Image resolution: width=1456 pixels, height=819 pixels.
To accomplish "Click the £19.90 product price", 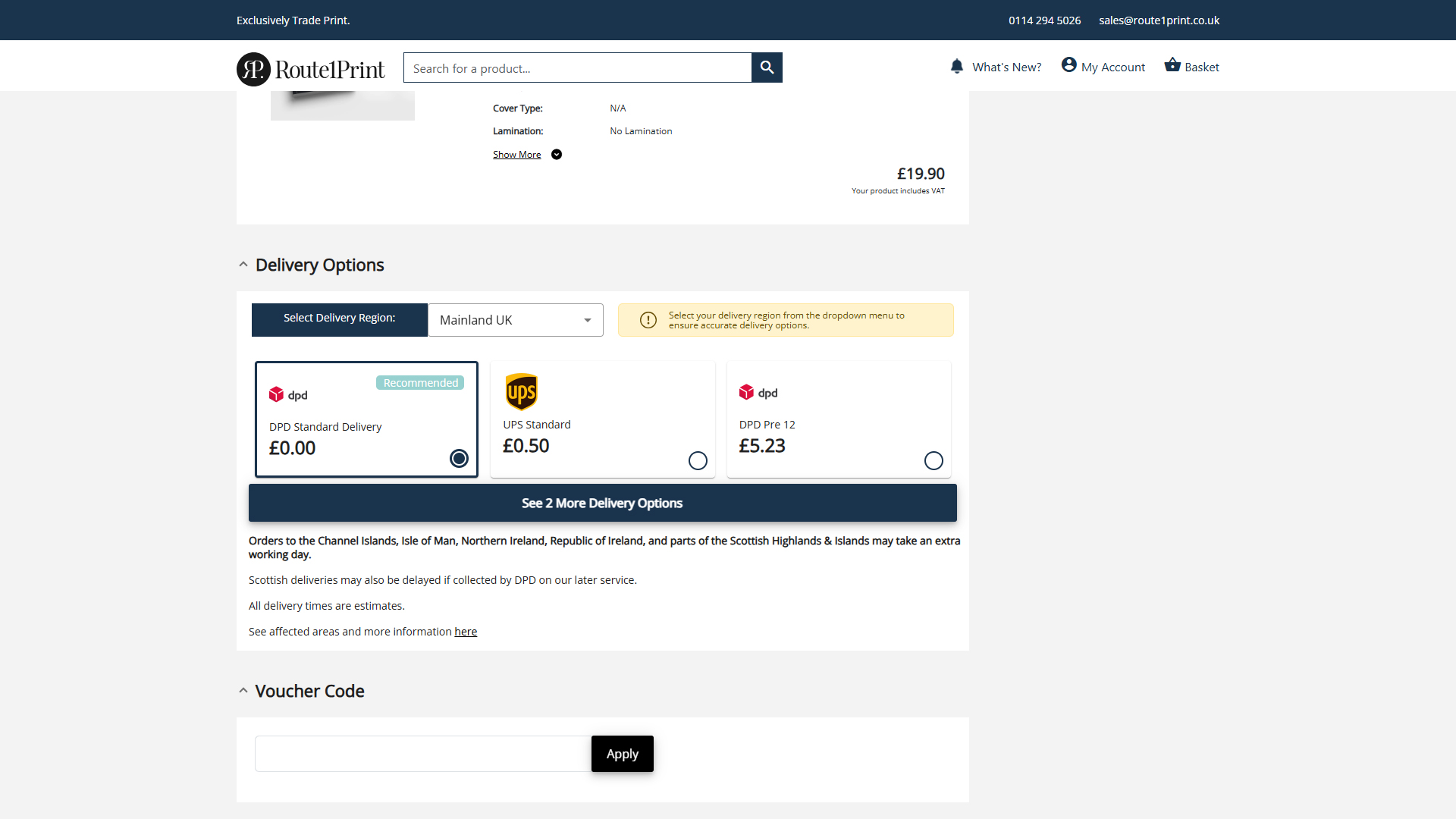I will (x=921, y=174).
